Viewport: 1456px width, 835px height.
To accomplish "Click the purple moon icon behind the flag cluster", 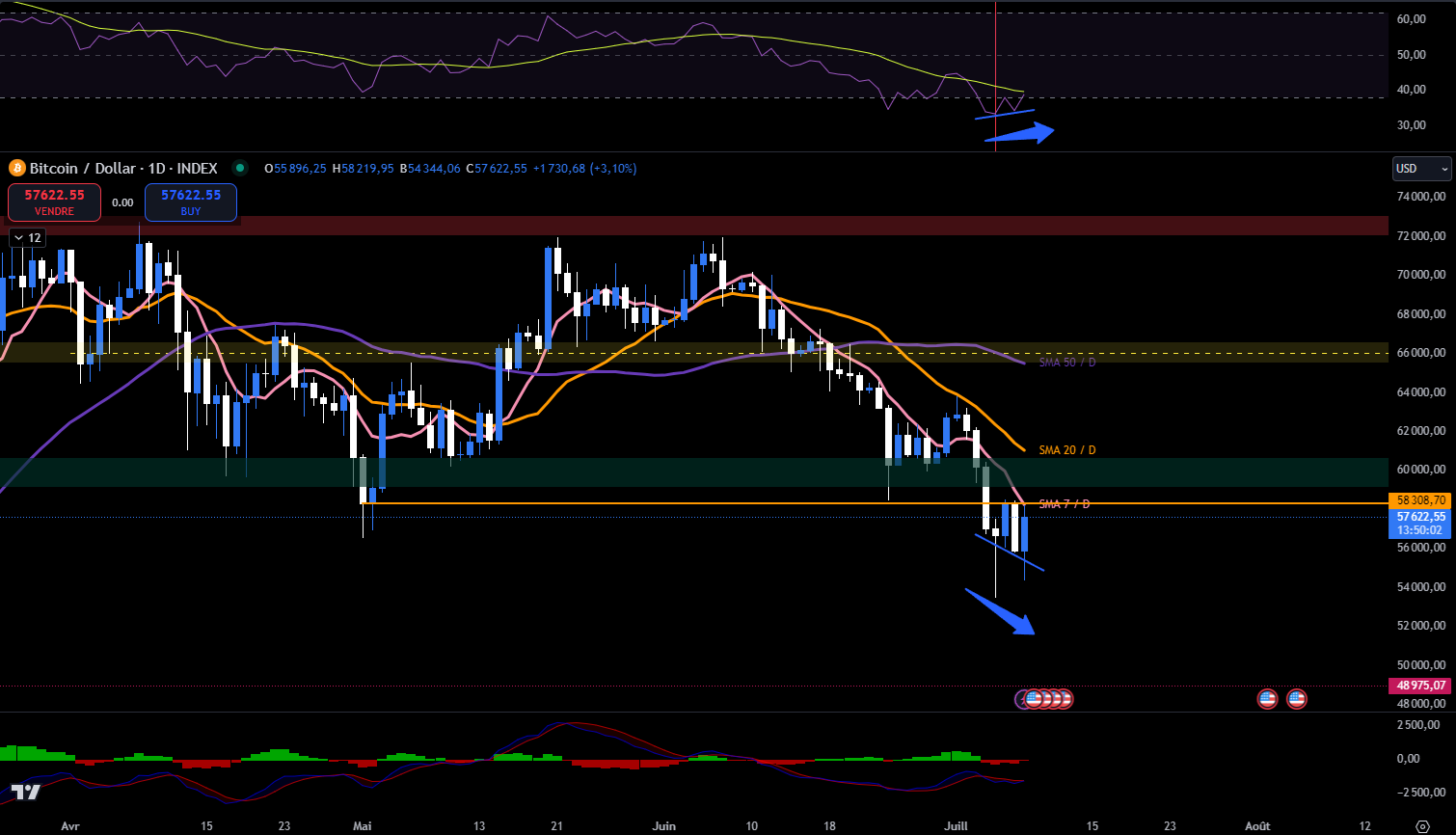I will [x=1020, y=698].
